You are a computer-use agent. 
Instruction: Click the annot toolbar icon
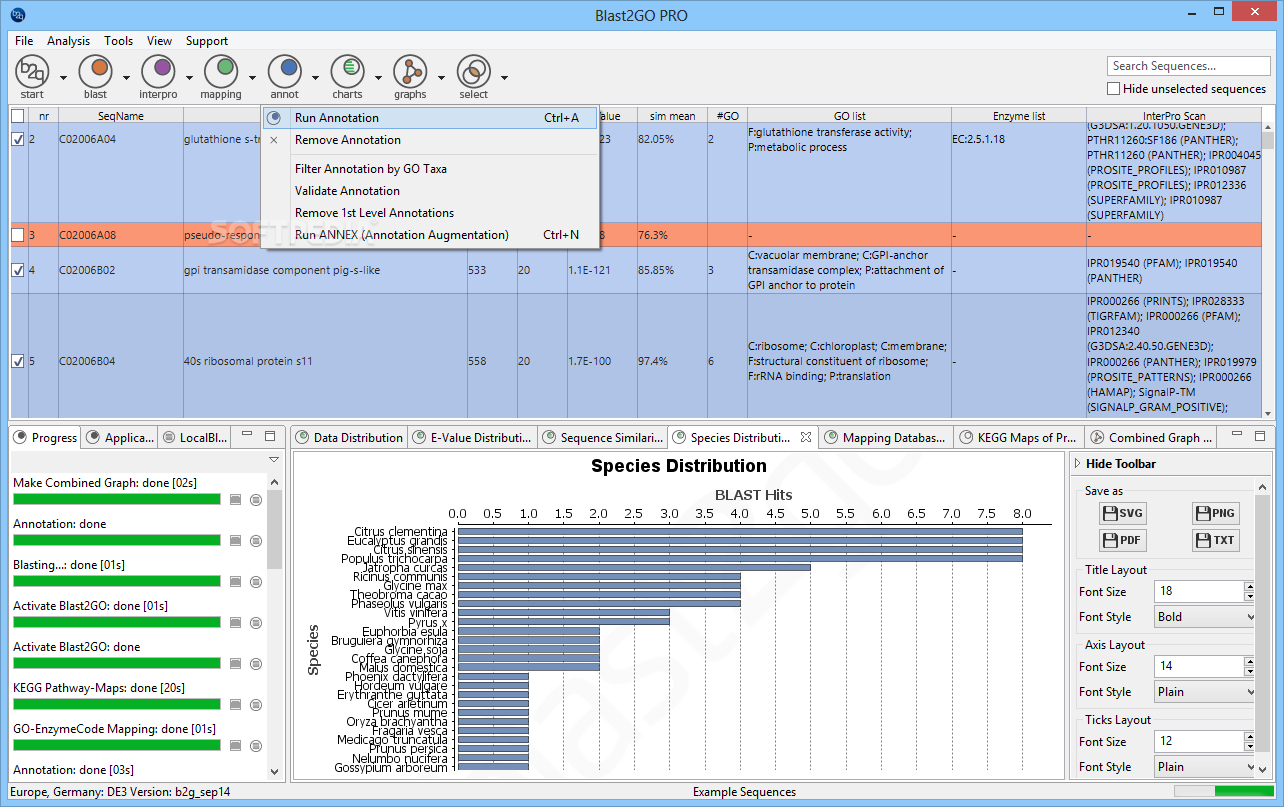click(285, 71)
